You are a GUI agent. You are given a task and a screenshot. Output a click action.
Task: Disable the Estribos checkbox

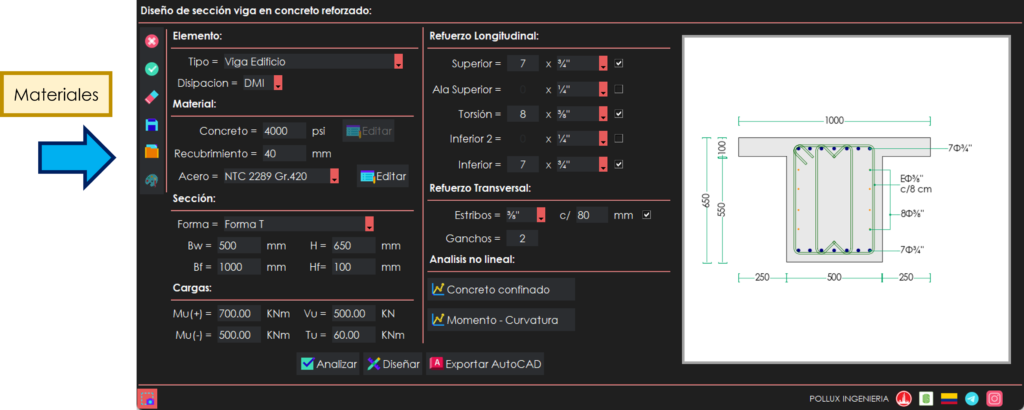(x=646, y=215)
